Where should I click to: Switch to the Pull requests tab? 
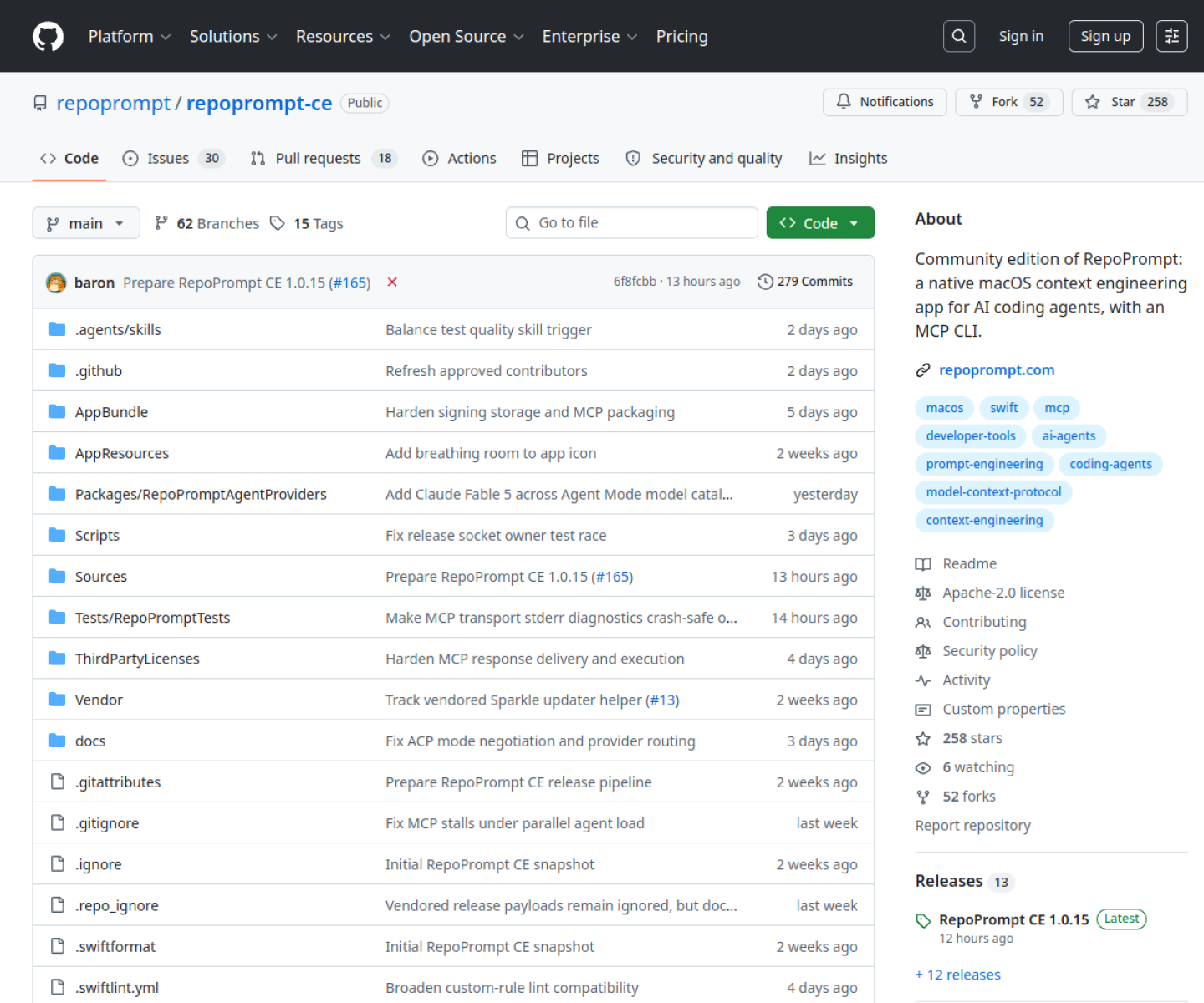(x=324, y=158)
